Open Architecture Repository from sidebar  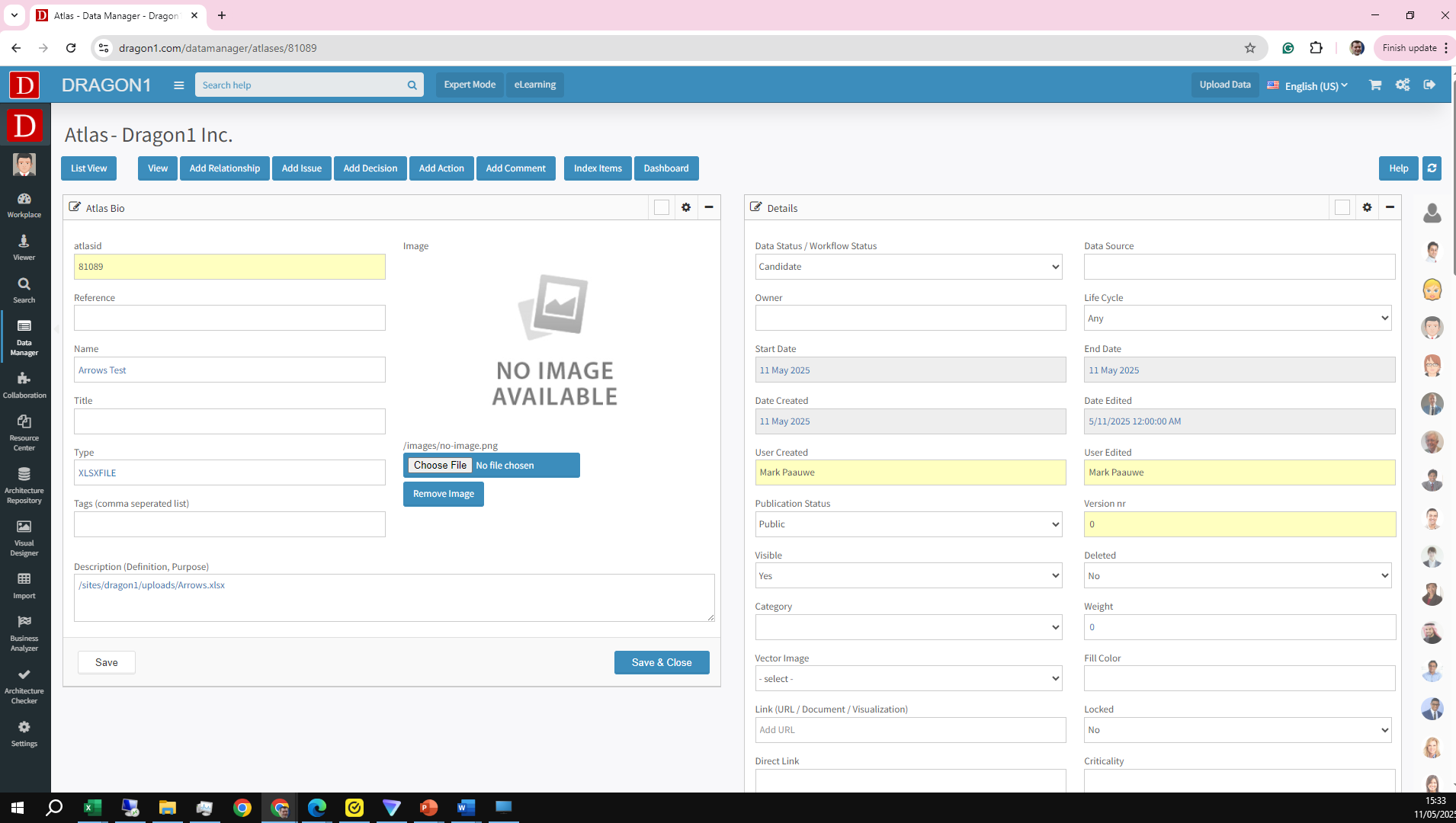coord(24,485)
